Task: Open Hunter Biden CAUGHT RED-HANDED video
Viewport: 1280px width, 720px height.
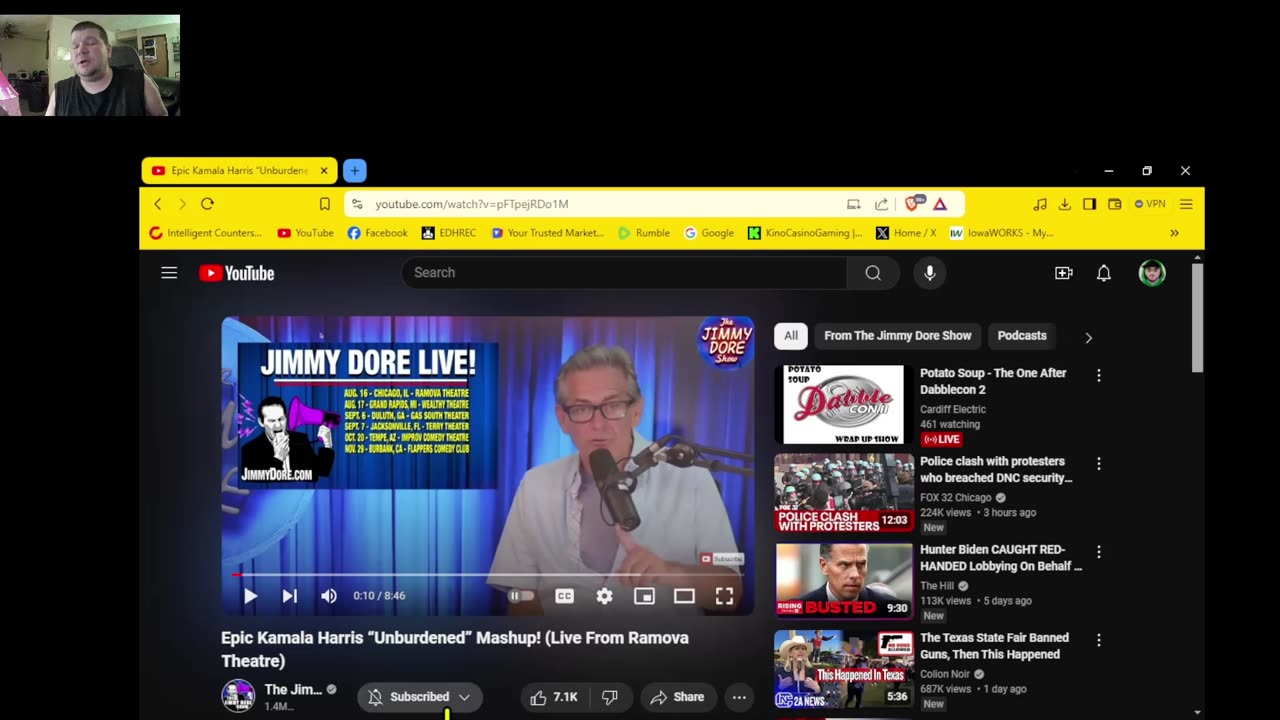Action: pos(1001,558)
